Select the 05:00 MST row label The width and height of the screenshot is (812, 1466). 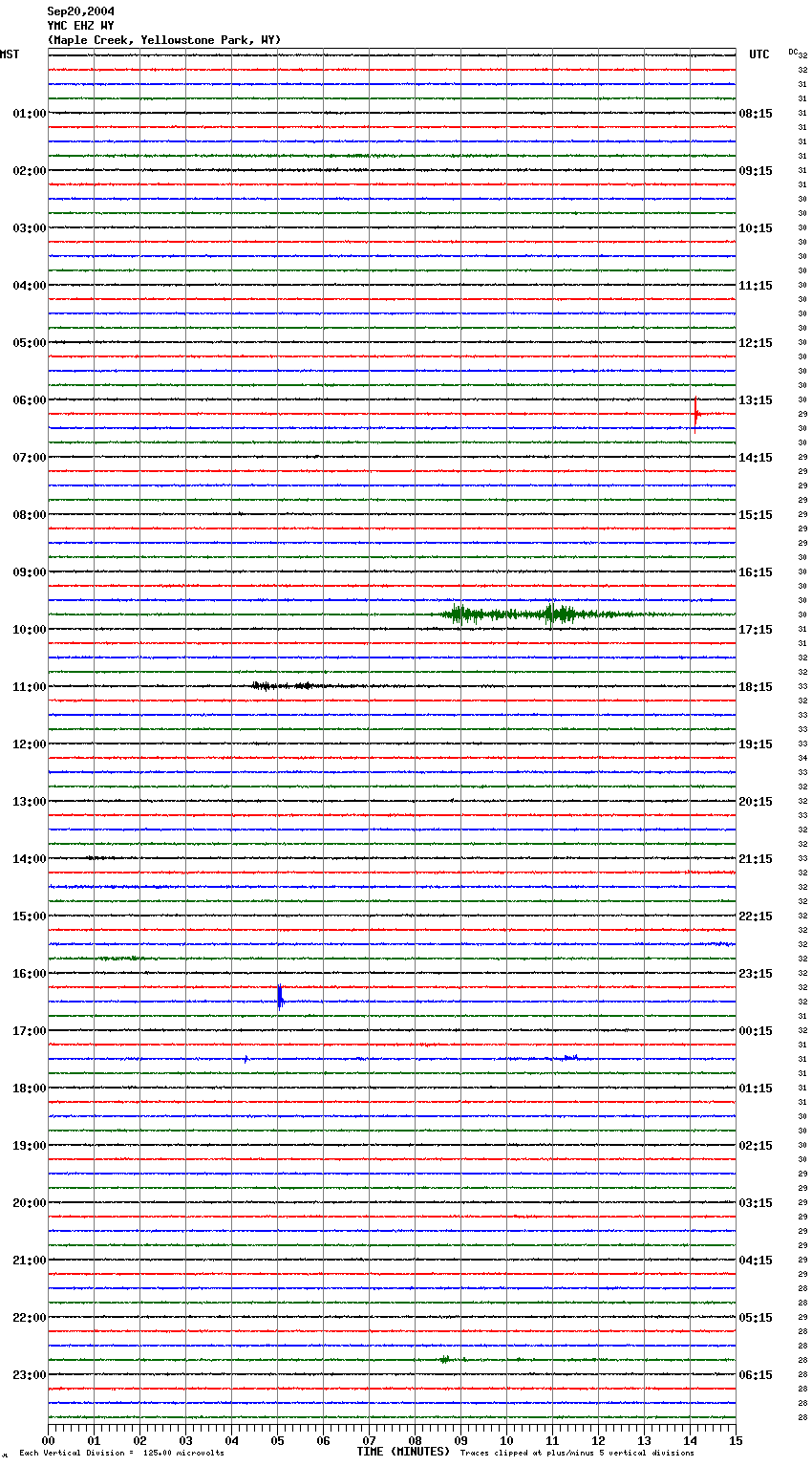click(x=29, y=343)
